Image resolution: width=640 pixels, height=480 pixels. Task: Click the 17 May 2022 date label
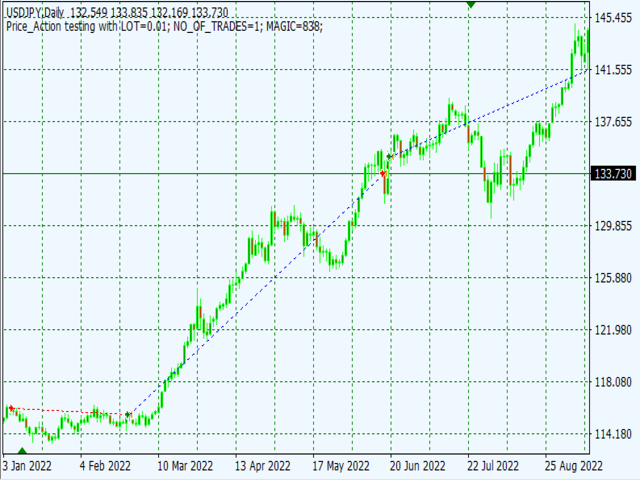pos(341,466)
